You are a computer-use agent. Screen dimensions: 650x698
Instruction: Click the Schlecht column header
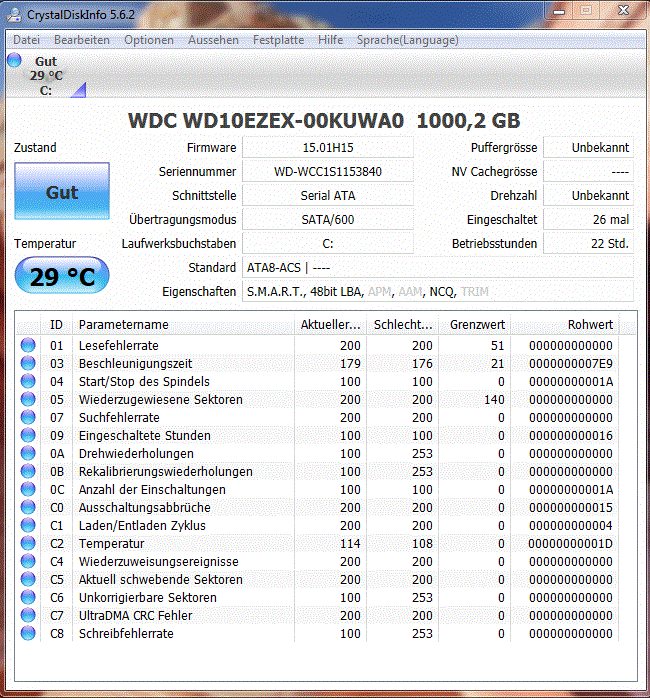coord(402,325)
